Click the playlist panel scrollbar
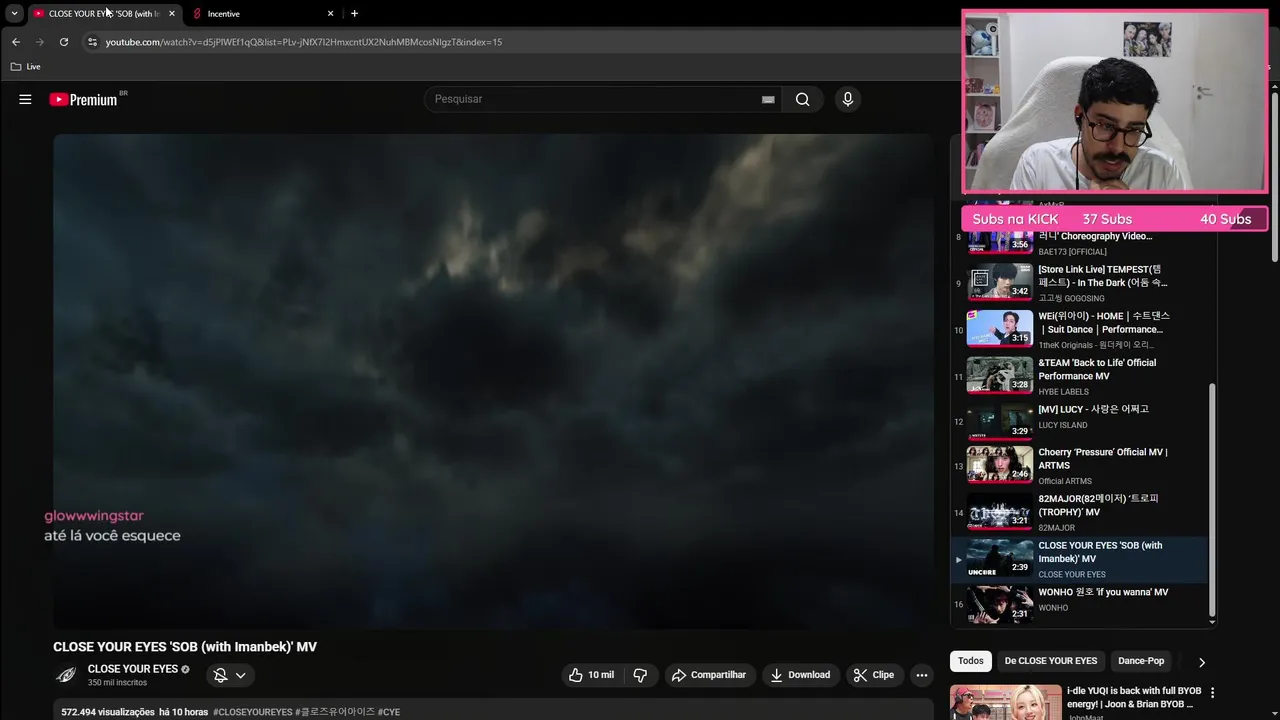Screen dimensions: 1280x720 tap(1212, 500)
